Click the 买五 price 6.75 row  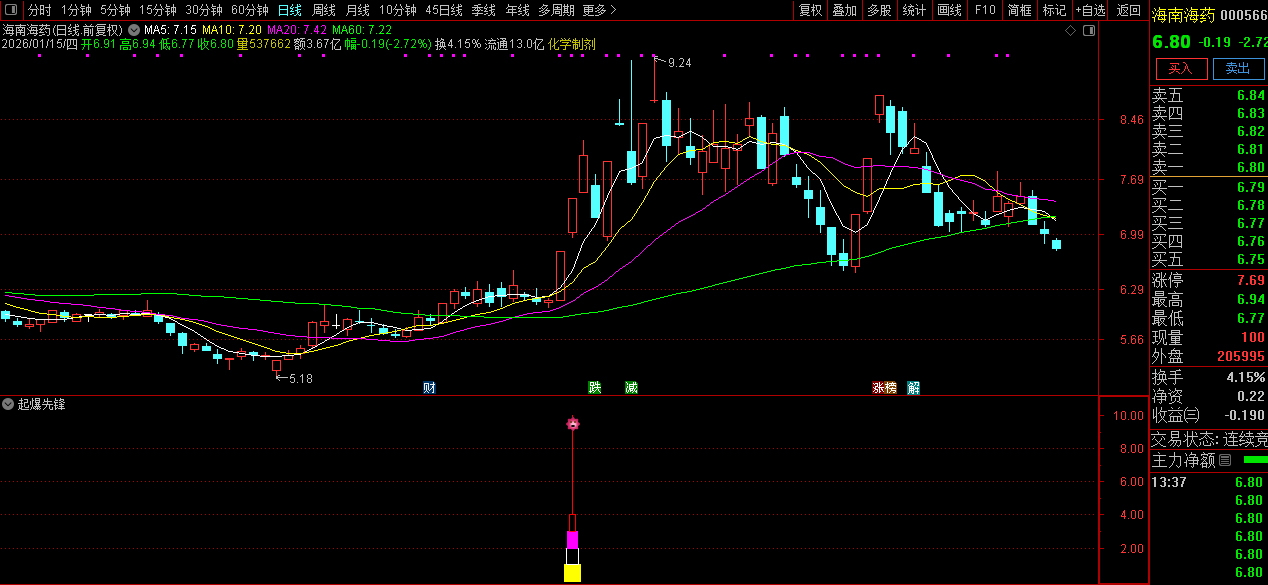[1209, 259]
